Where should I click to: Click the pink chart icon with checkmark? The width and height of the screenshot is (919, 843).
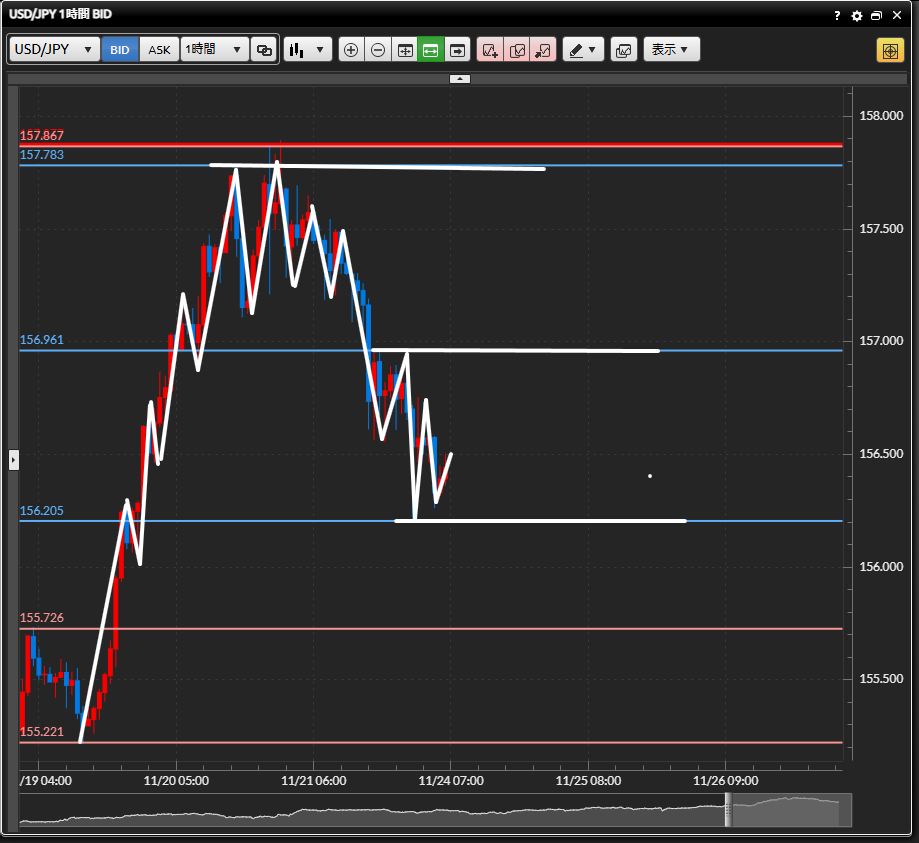517,50
